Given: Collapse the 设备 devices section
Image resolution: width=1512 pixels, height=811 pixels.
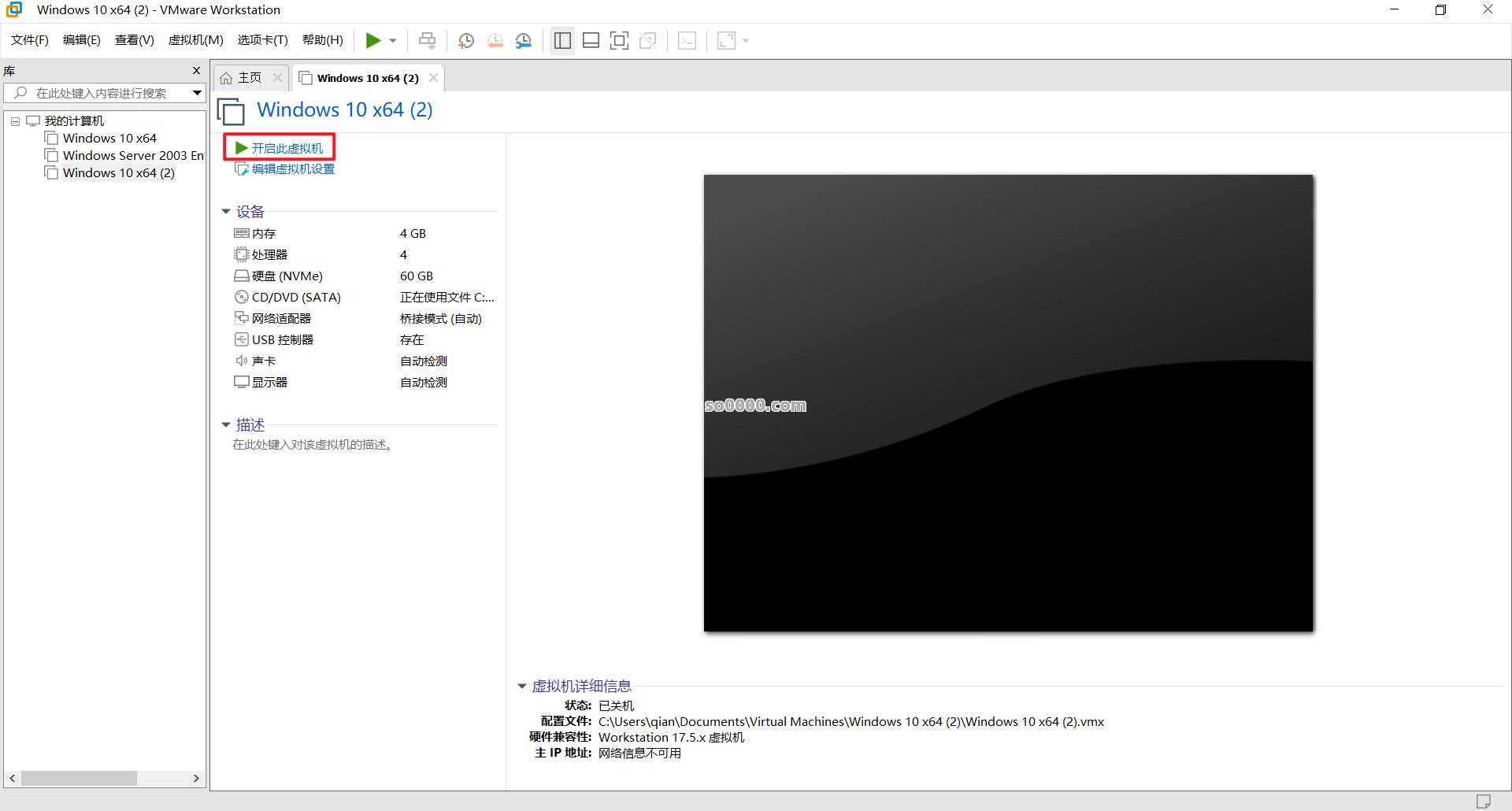Looking at the screenshot, I should (x=227, y=211).
